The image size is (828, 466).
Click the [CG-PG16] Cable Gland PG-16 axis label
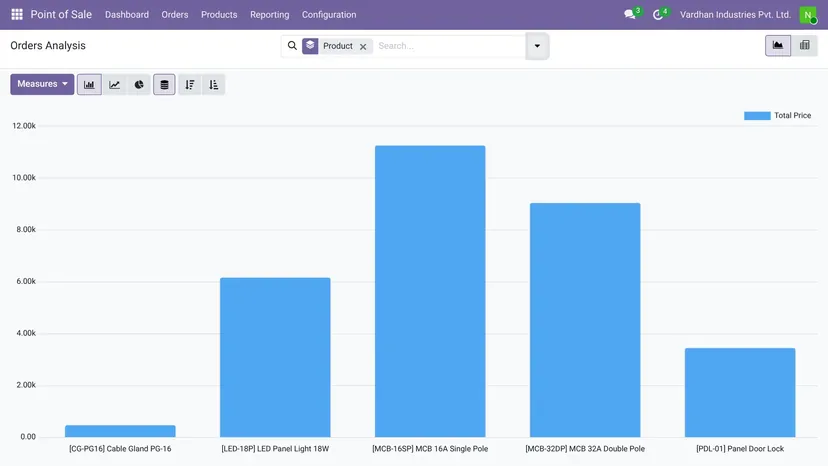(x=120, y=449)
